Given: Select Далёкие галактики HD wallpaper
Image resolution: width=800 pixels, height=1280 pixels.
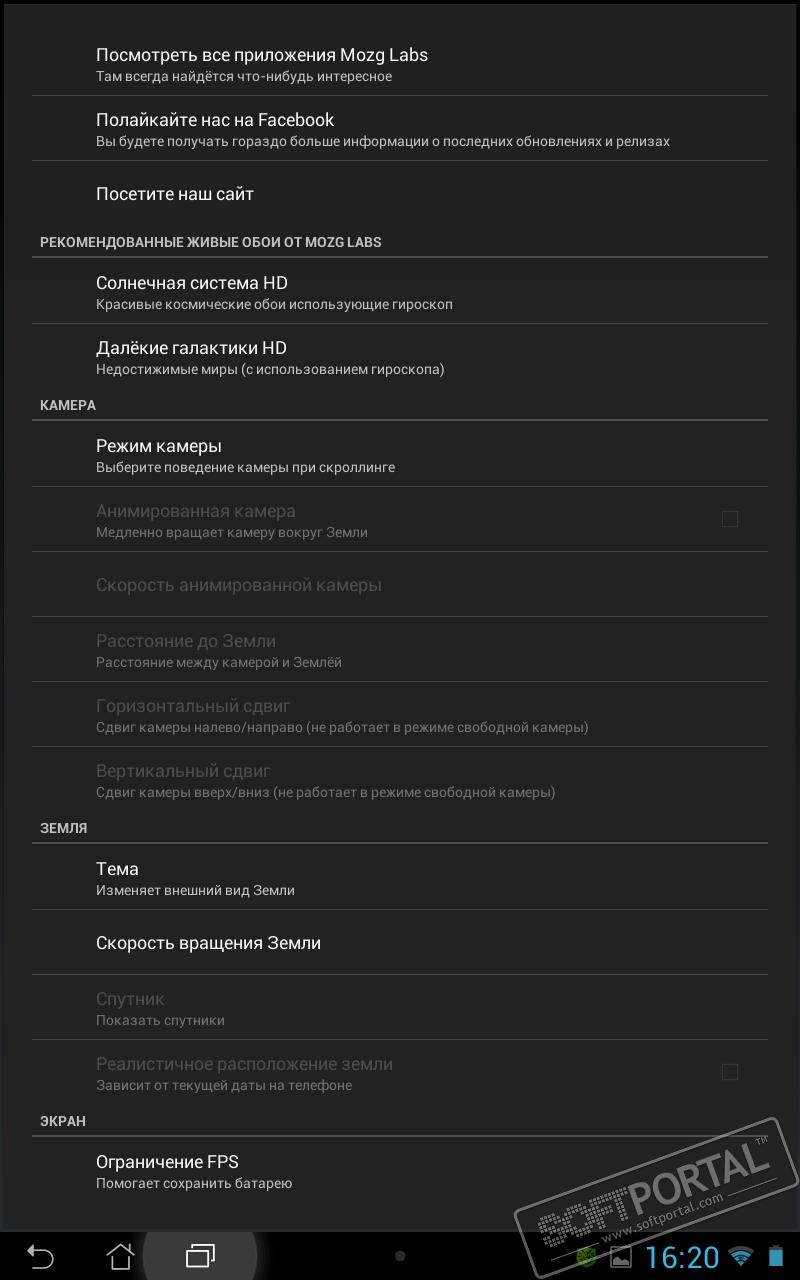Looking at the screenshot, I should coord(400,356).
